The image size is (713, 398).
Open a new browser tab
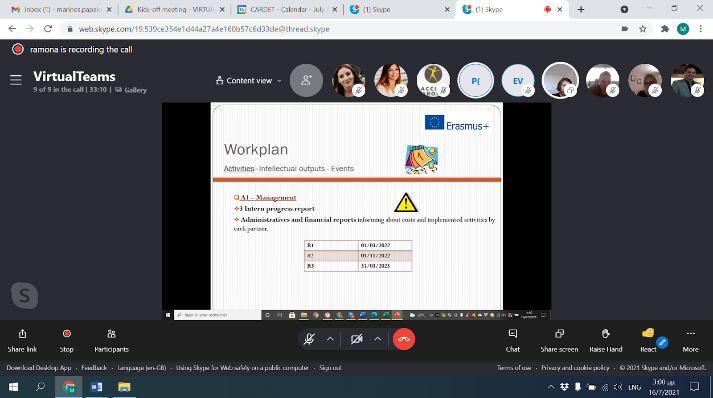click(x=581, y=10)
